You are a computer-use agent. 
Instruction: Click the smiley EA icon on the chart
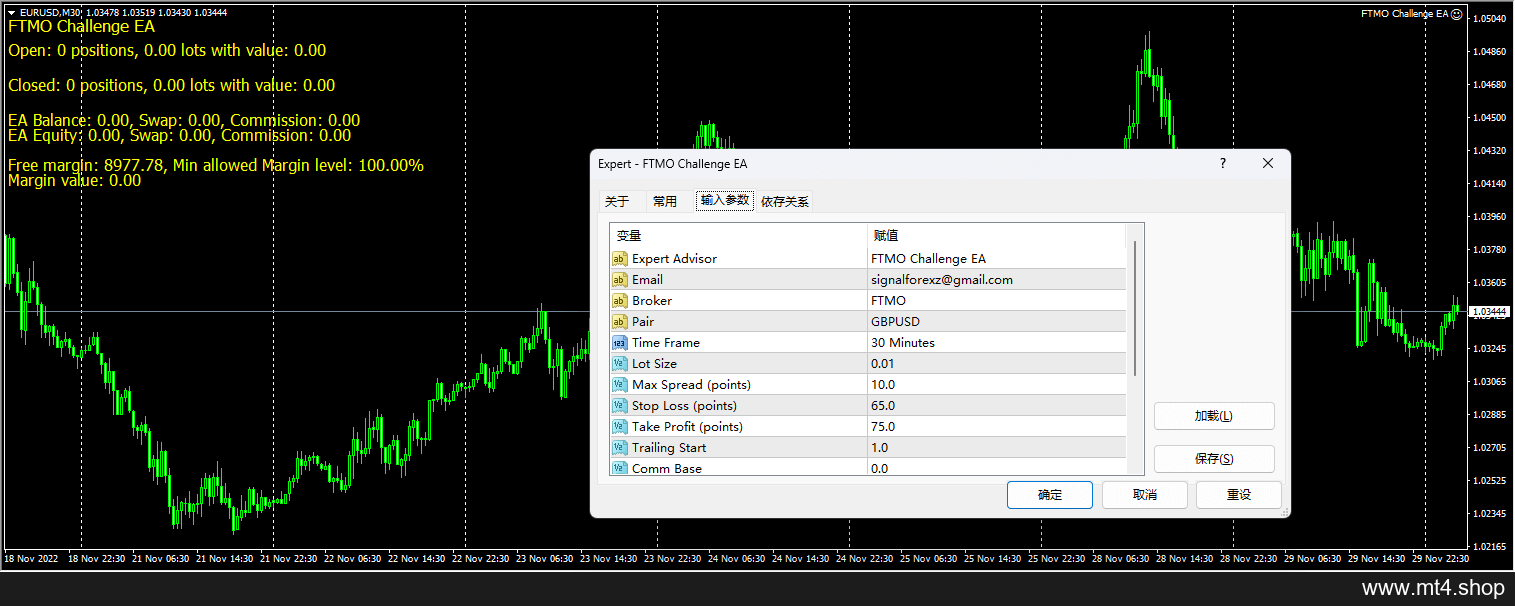(1457, 14)
